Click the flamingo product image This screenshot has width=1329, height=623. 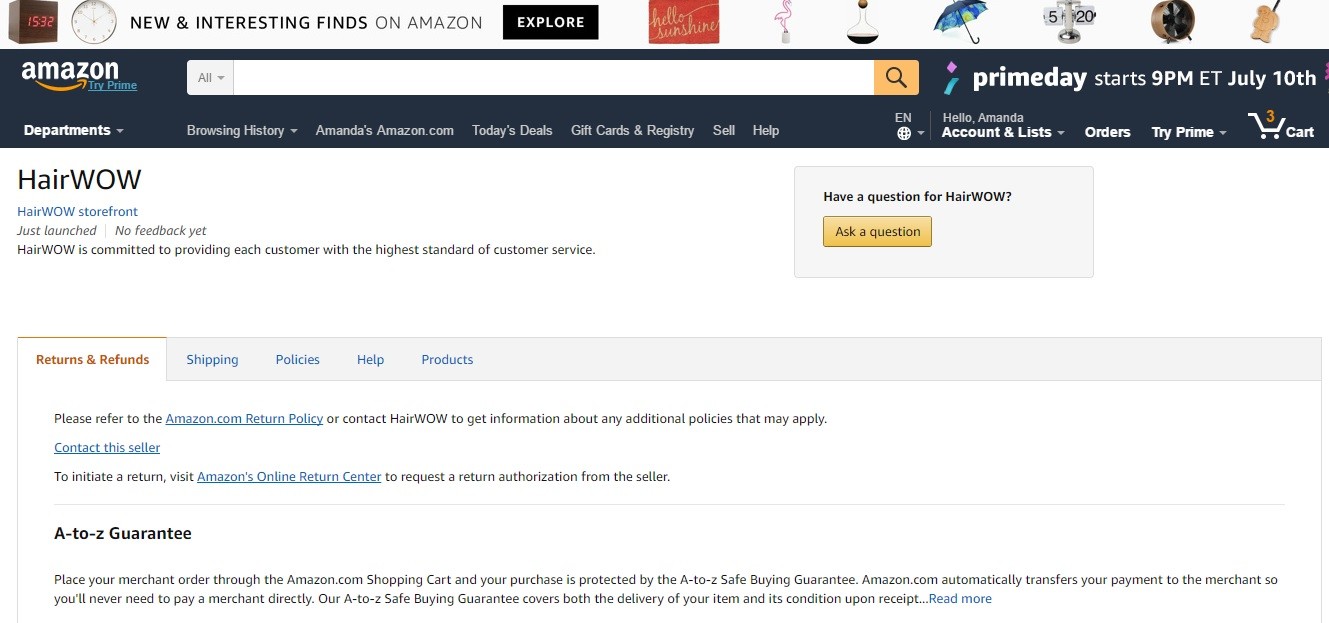pos(785,22)
